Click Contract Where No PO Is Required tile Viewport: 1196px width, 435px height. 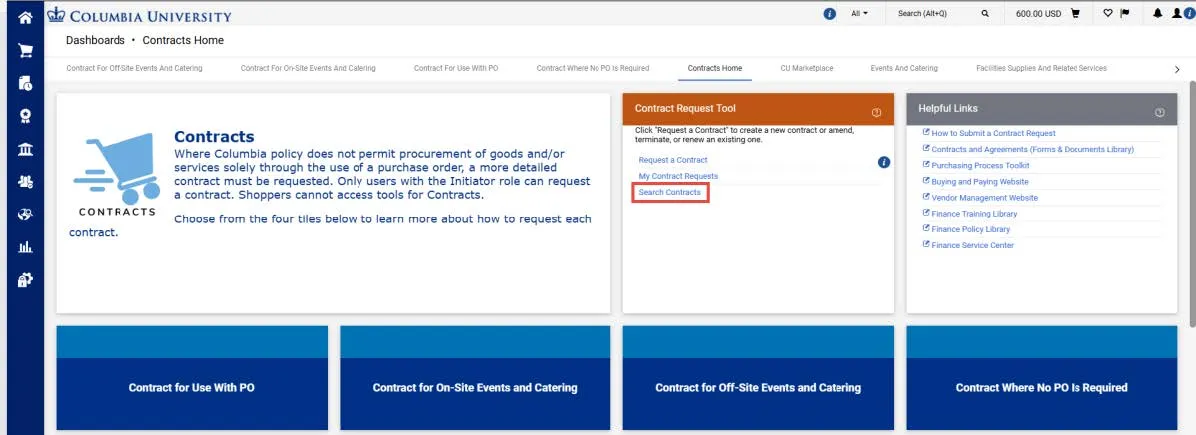1042,379
